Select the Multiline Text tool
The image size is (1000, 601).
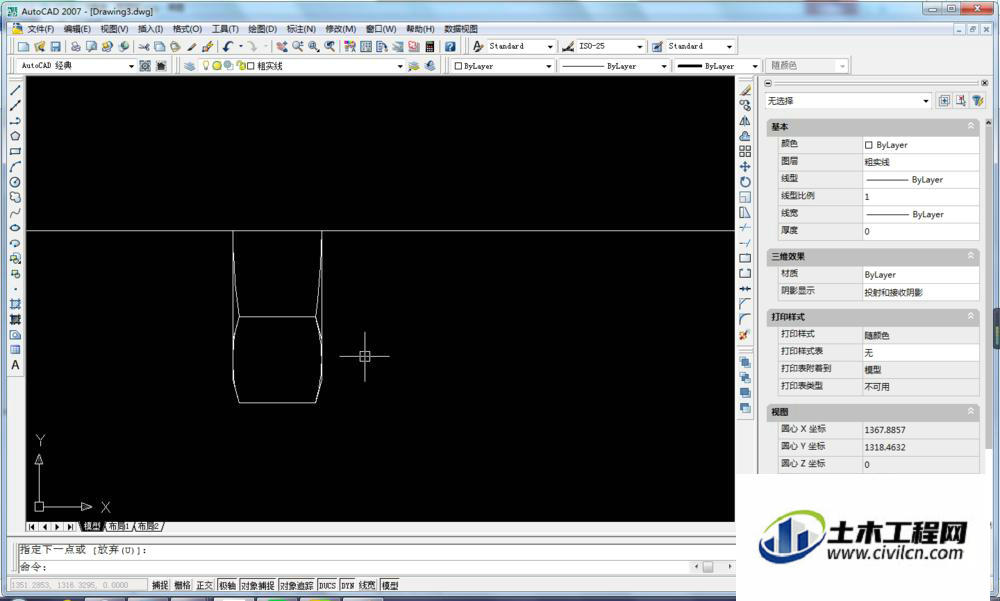15,365
